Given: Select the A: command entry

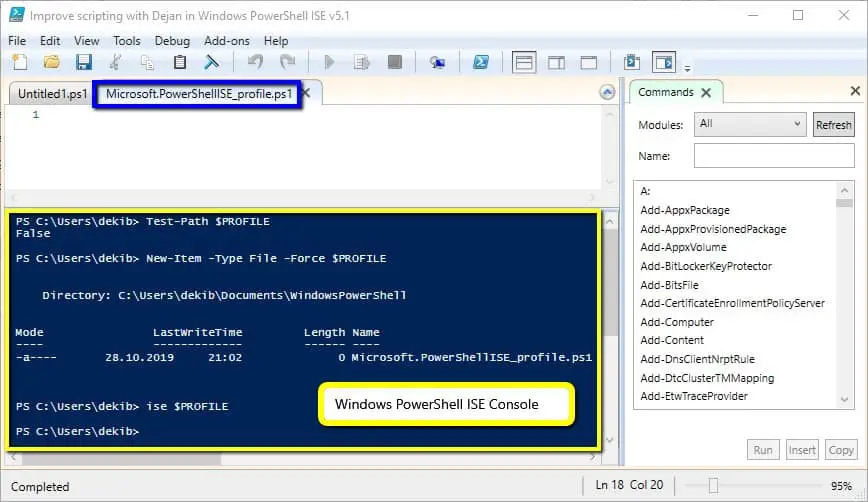Looking at the screenshot, I should pyautogui.click(x=645, y=191).
